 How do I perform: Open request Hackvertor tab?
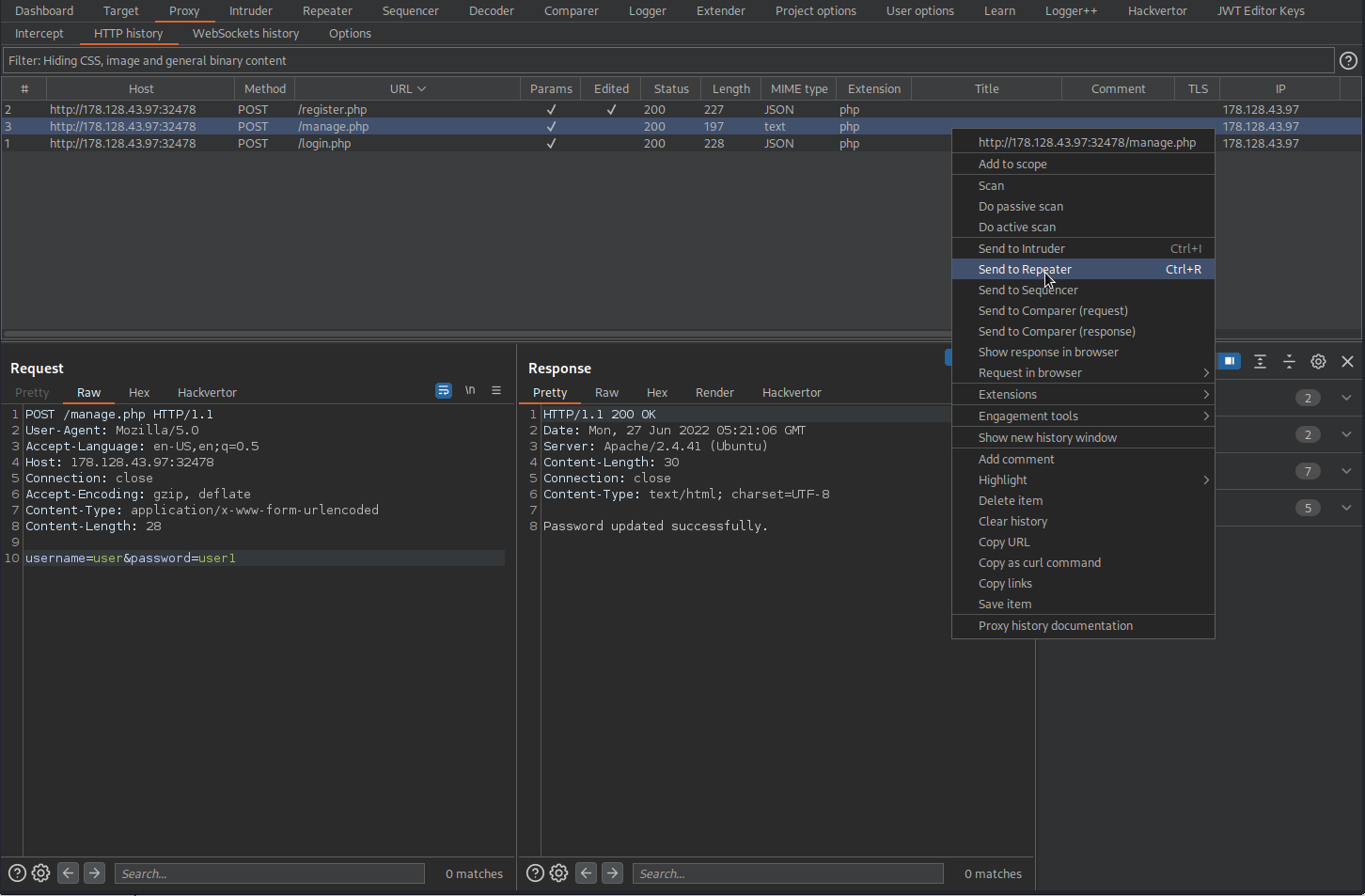tap(207, 393)
